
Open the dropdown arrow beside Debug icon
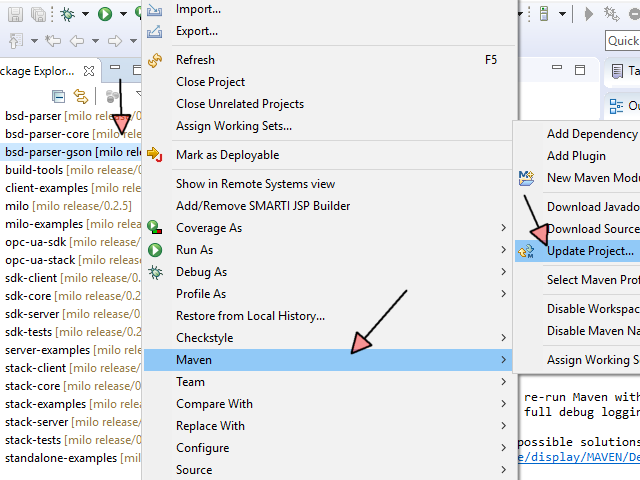point(85,14)
